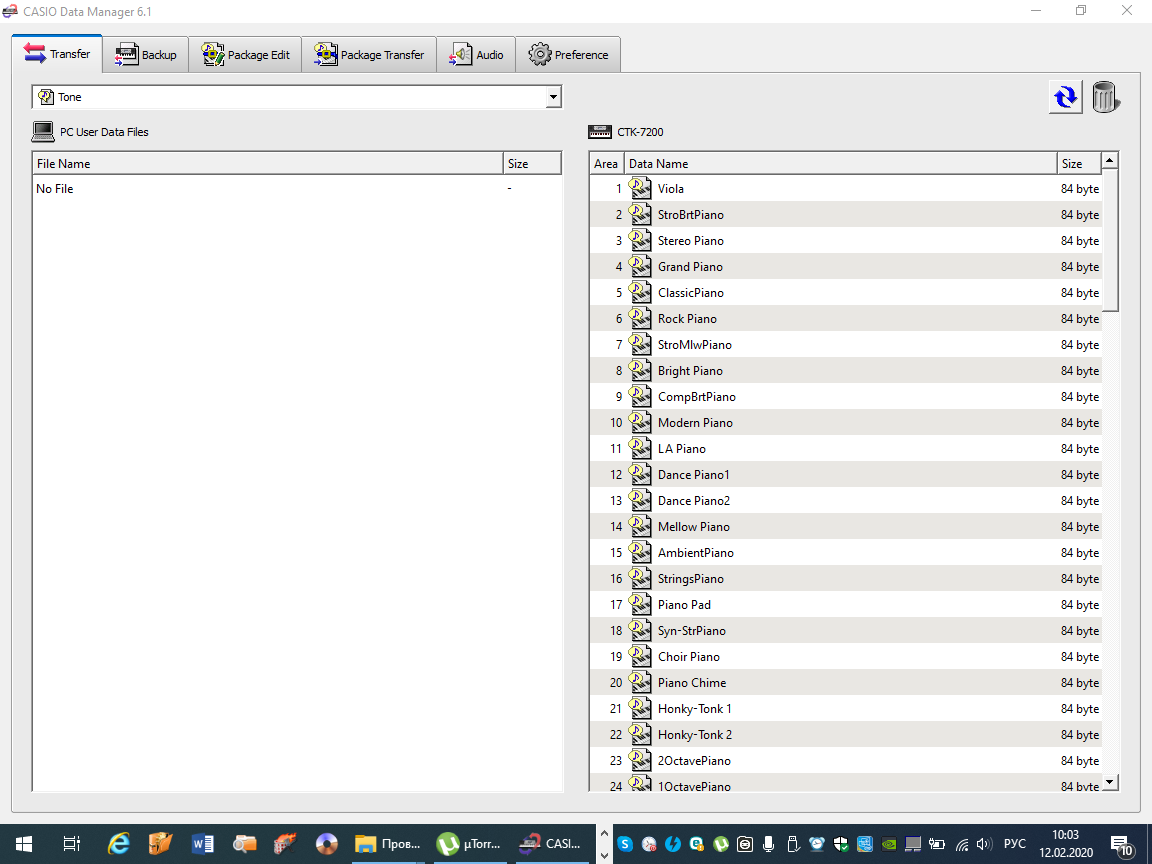Select the 'Choir Piano' tone name
The height and width of the screenshot is (864, 1152).
pos(688,657)
